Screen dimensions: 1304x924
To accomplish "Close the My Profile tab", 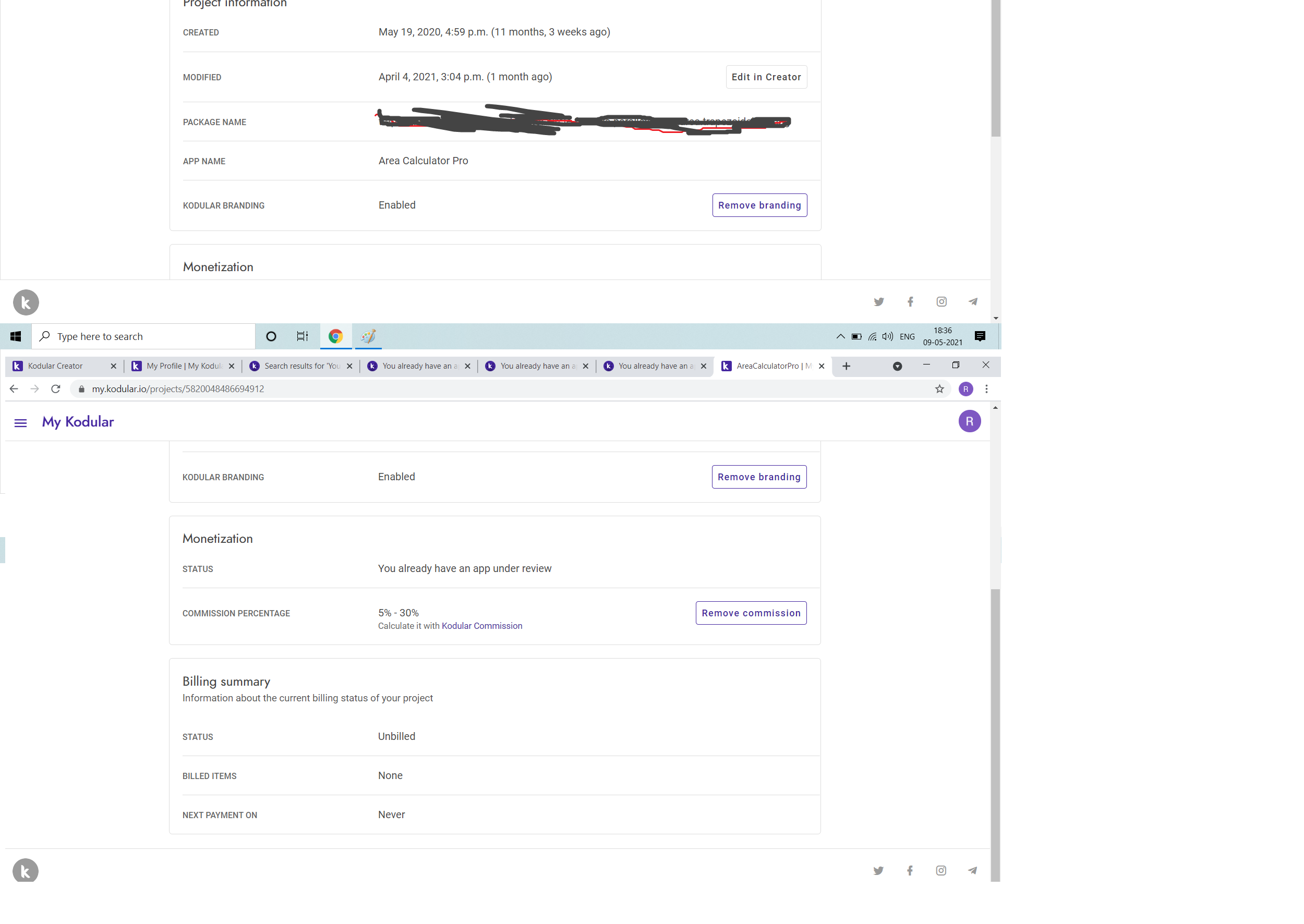I will (x=231, y=367).
